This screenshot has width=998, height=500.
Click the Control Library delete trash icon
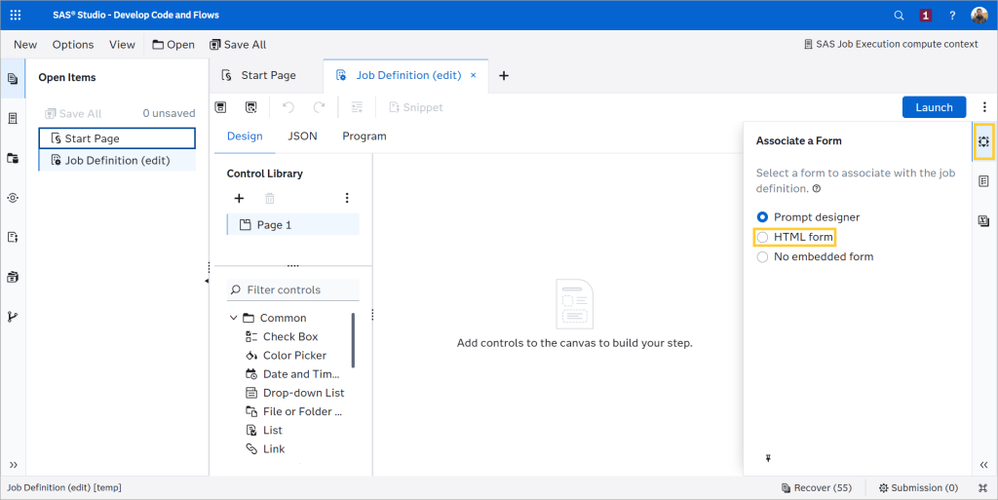pyautogui.click(x=270, y=198)
